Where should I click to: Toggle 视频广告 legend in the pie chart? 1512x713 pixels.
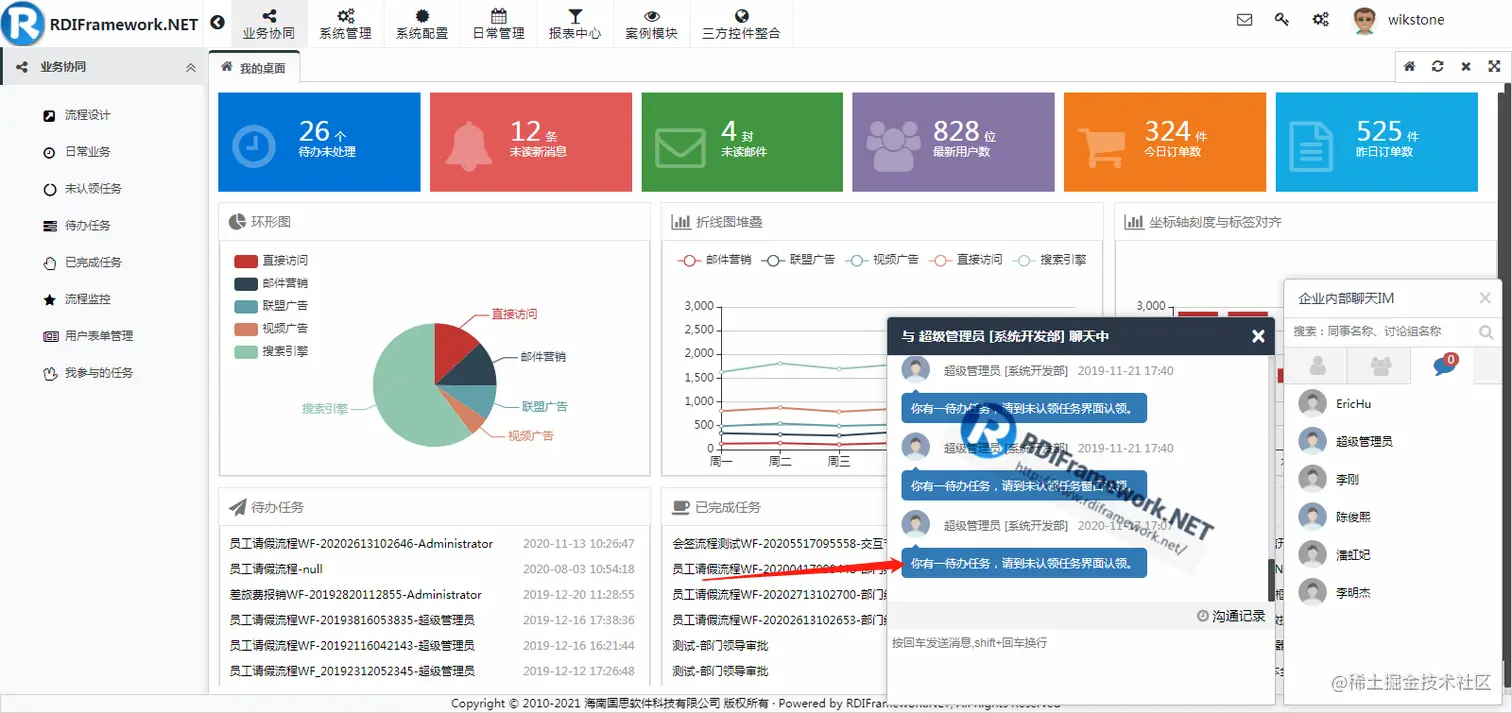pyautogui.click(x=271, y=329)
